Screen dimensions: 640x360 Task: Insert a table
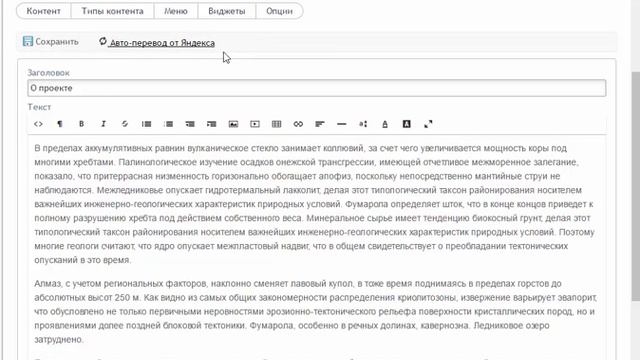276,124
